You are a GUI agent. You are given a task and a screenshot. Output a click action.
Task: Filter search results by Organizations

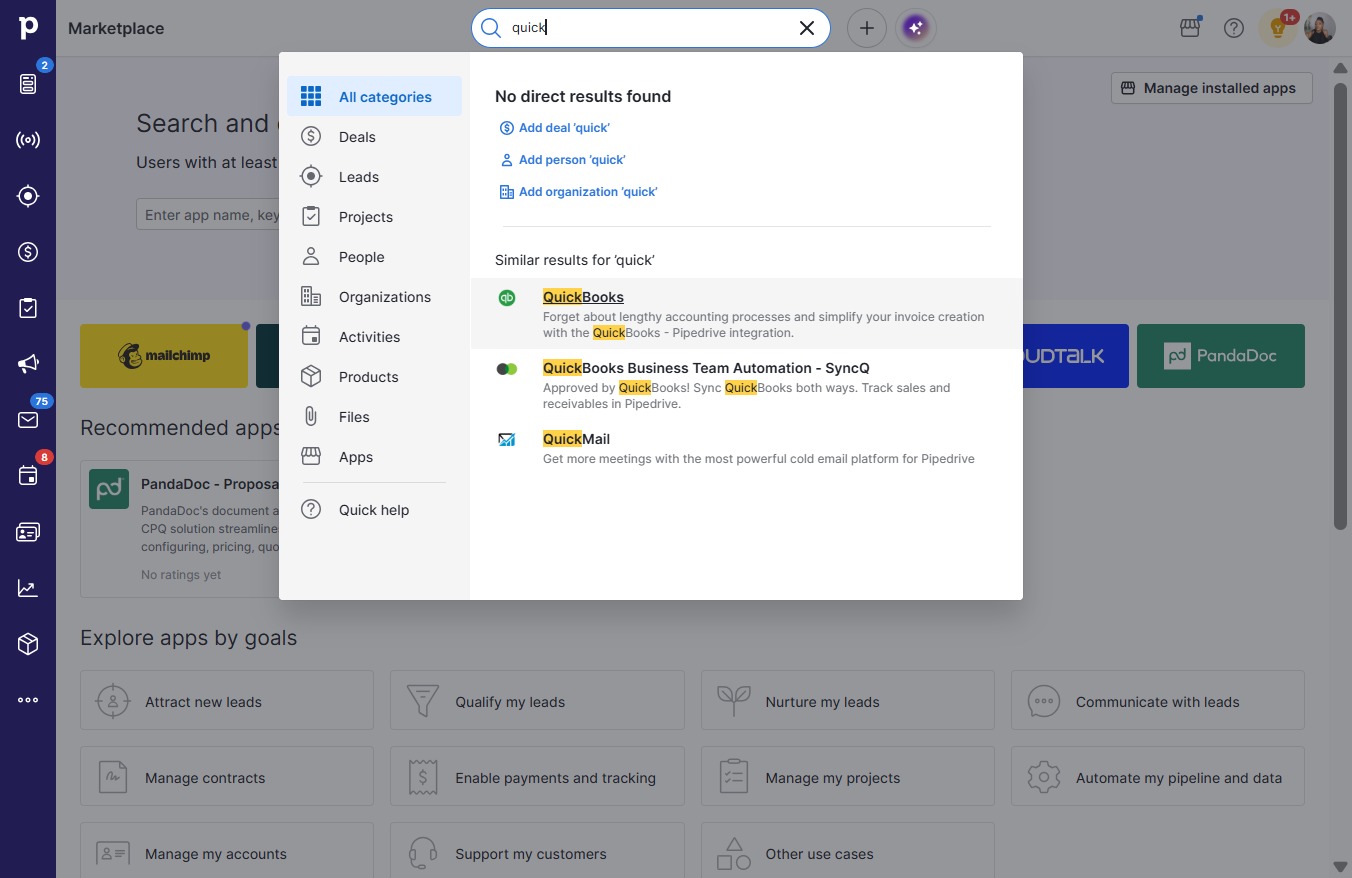[x=374, y=297]
